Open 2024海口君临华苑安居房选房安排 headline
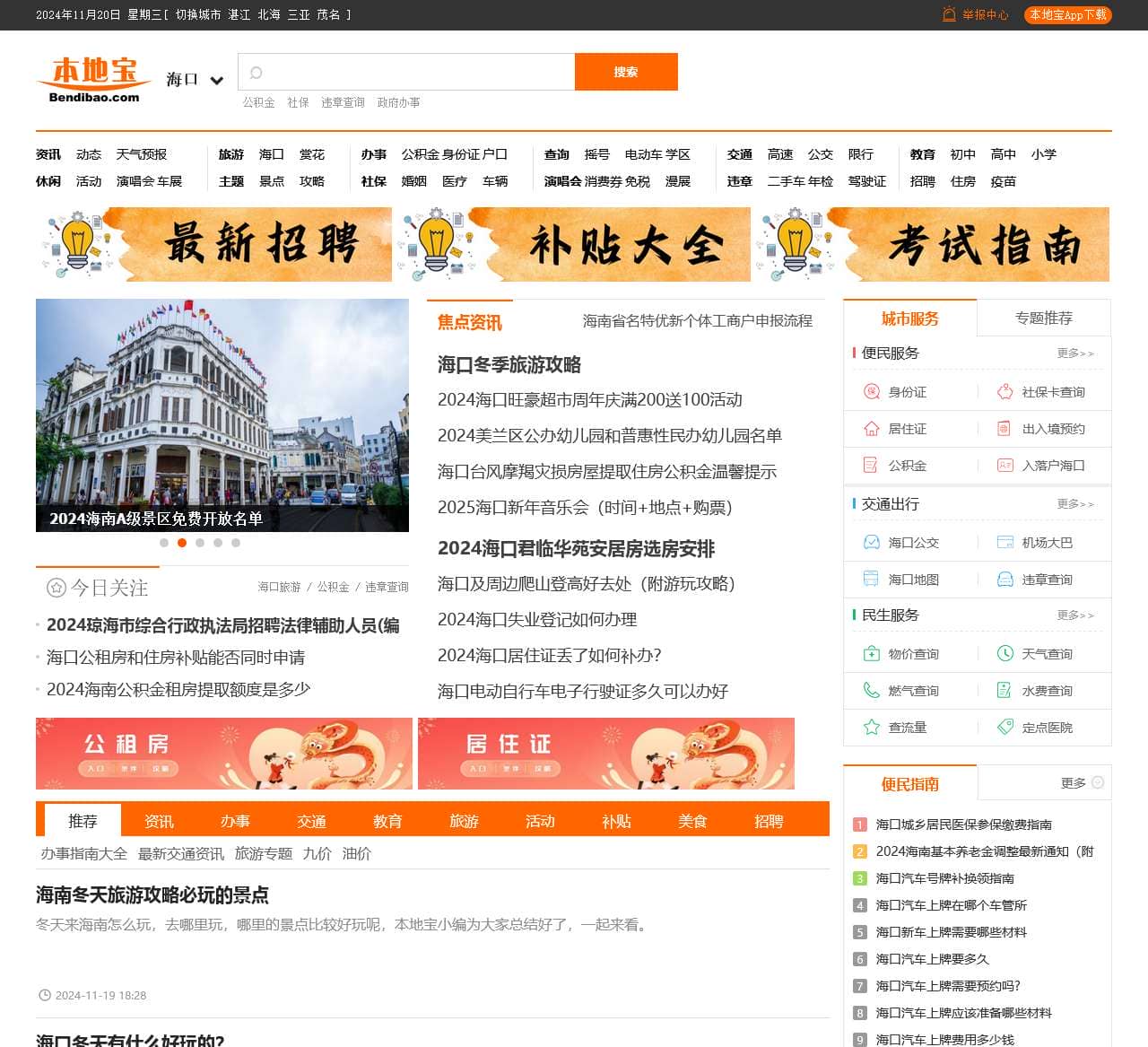The image size is (1148, 1047). [x=577, y=548]
